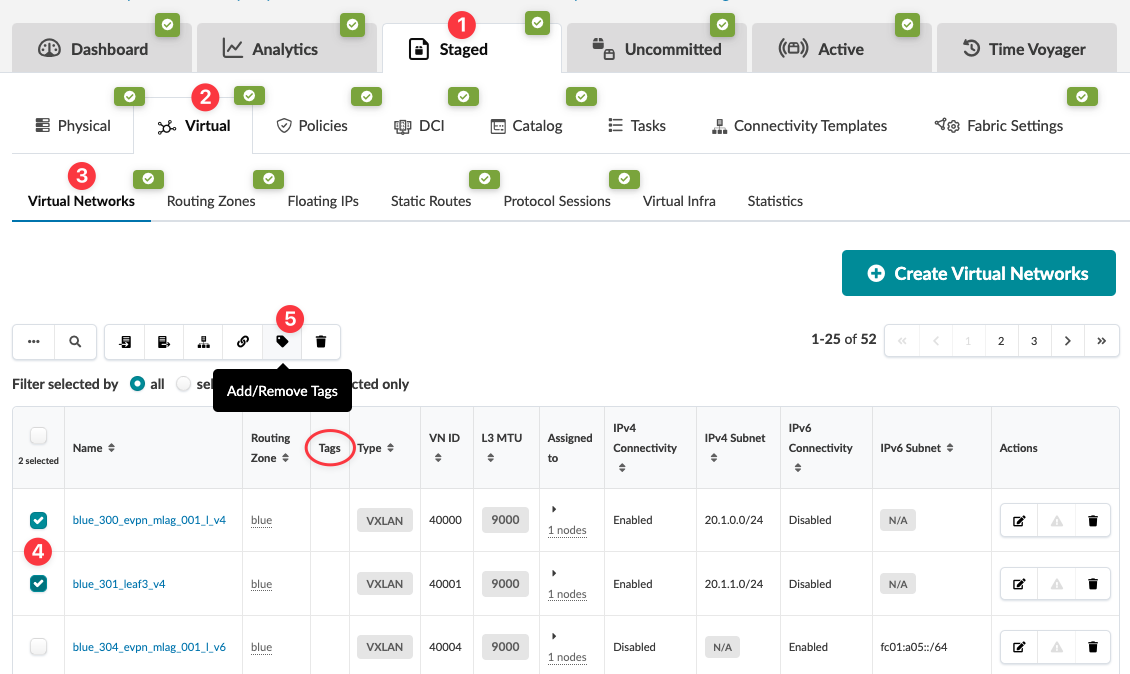This screenshot has height=674, width=1130.
Task: Switch to Floating IPs view
Action: click(x=323, y=201)
